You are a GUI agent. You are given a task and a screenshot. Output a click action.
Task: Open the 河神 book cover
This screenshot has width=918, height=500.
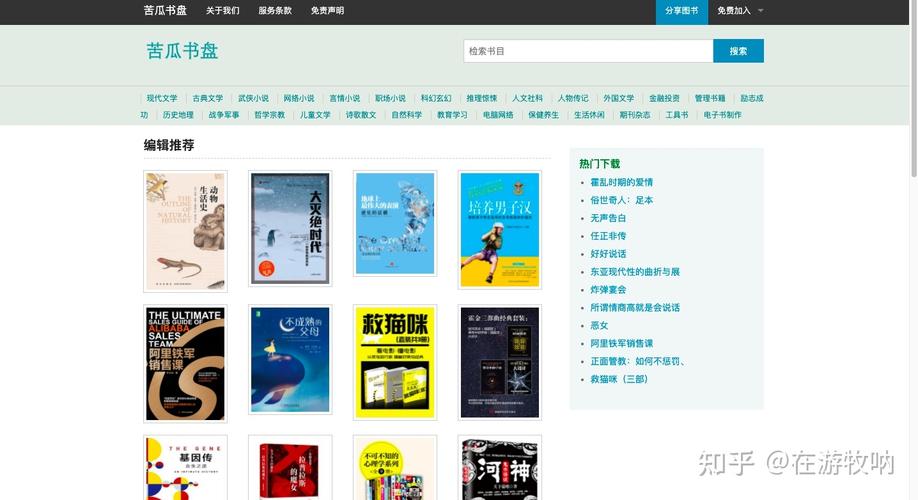[x=500, y=468]
